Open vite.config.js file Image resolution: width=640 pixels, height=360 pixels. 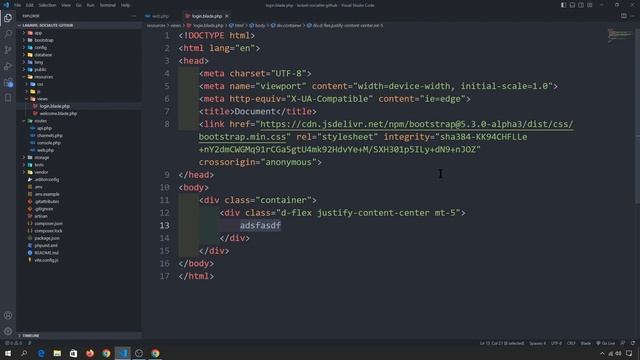tap(46, 260)
